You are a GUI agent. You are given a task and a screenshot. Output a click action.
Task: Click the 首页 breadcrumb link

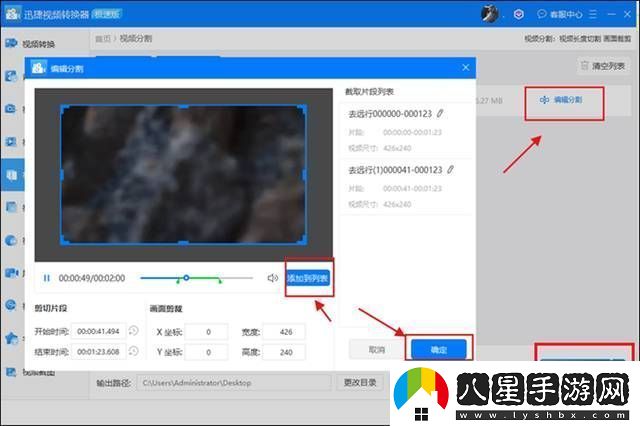tap(103, 39)
